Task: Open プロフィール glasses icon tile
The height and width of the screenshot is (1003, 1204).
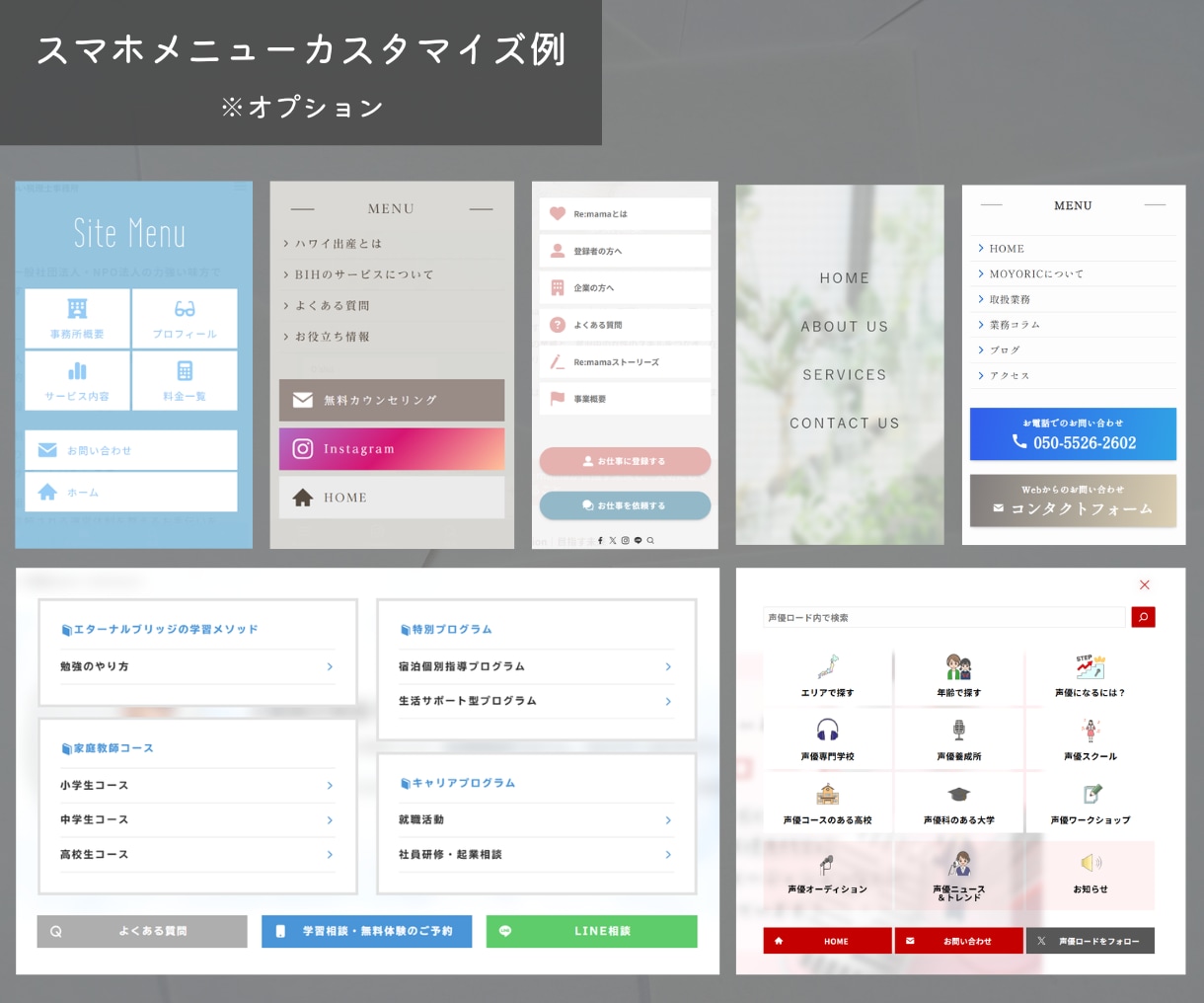Action: (x=185, y=318)
